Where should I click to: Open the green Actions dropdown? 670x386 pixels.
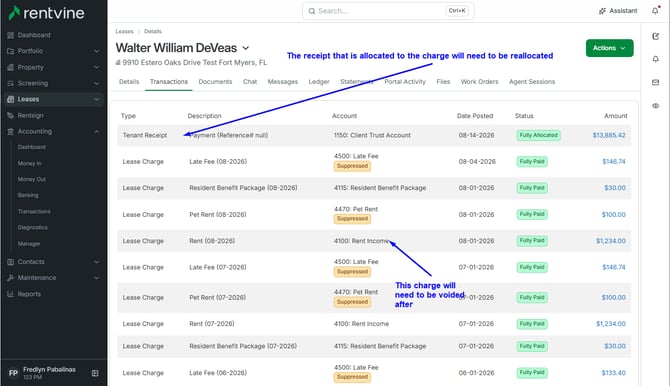[x=609, y=48]
